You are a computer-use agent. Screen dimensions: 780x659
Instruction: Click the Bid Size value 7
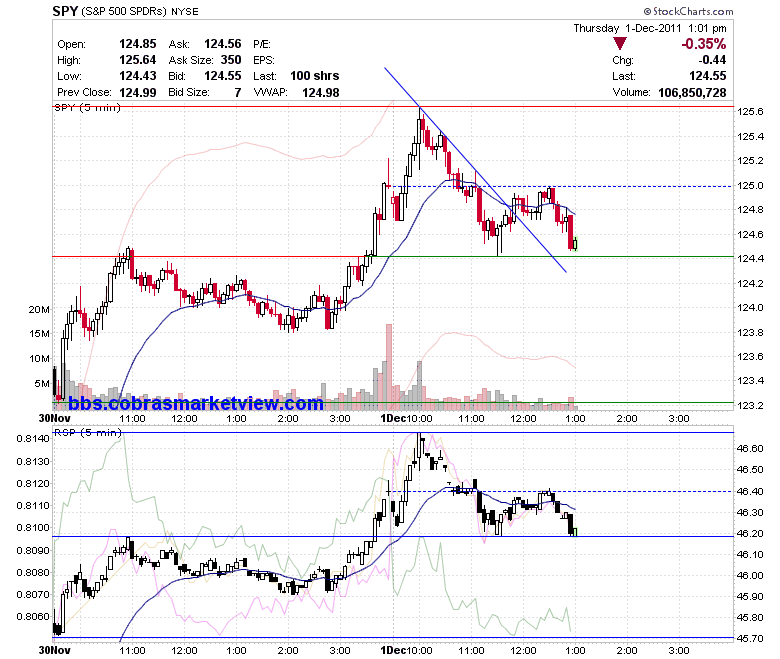(238, 93)
